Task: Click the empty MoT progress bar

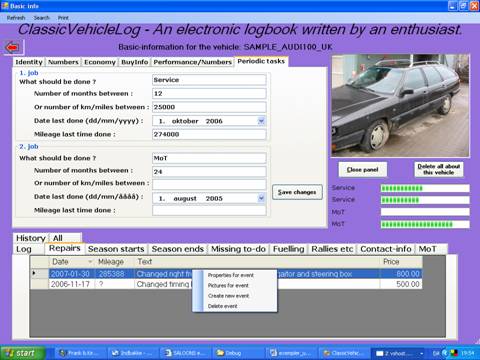Action: (x=425, y=212)
